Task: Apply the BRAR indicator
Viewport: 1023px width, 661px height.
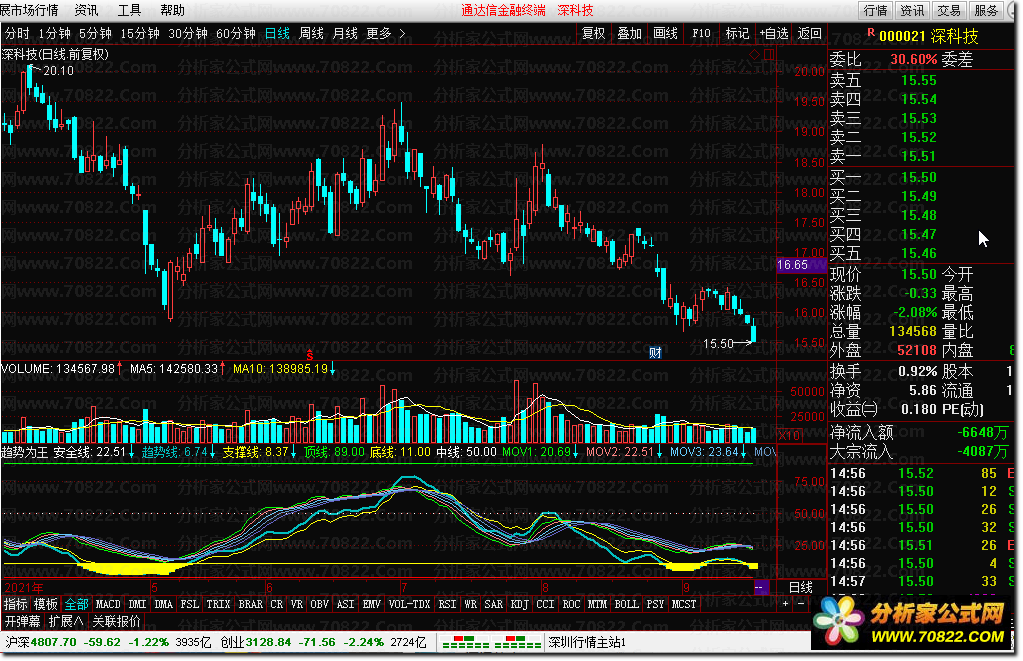Action: (x=251, y=604)
